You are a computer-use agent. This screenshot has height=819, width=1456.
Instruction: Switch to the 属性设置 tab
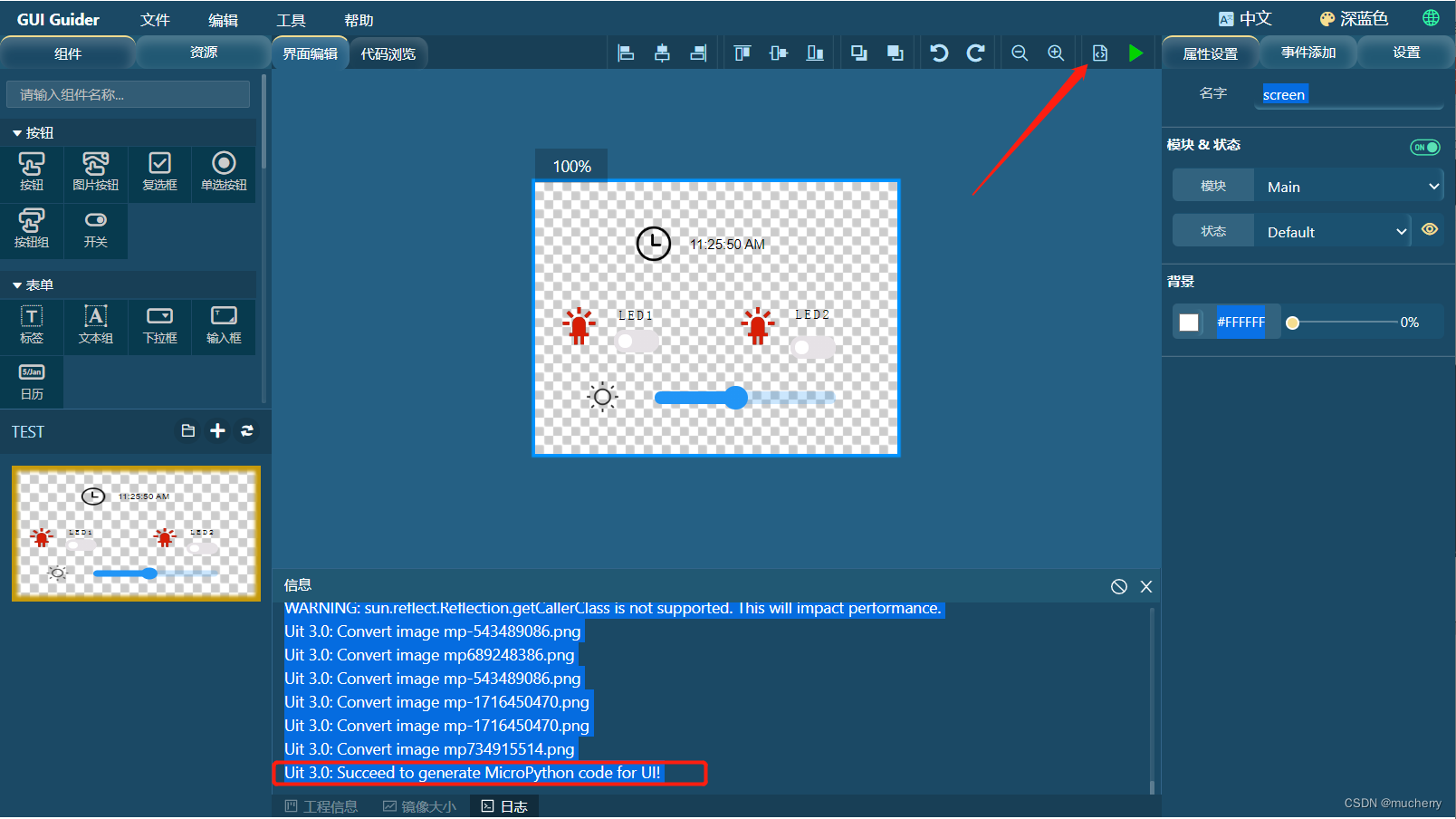coord(1211,53)
